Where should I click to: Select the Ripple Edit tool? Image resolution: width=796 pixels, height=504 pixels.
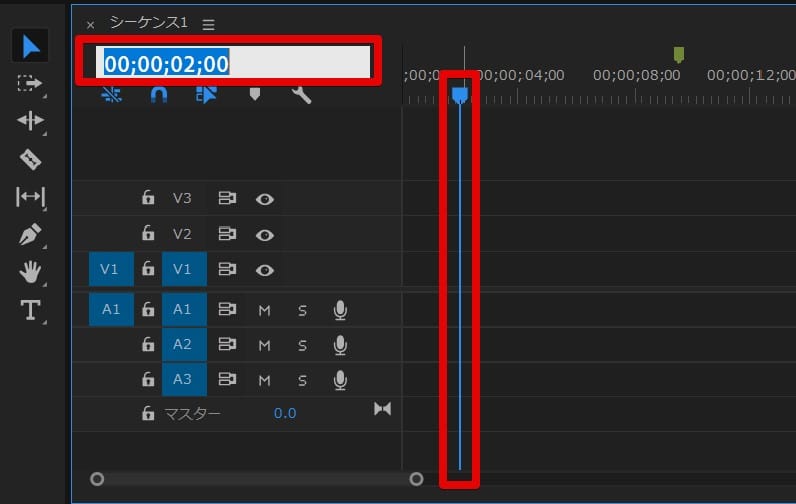[x=30, y=121]
